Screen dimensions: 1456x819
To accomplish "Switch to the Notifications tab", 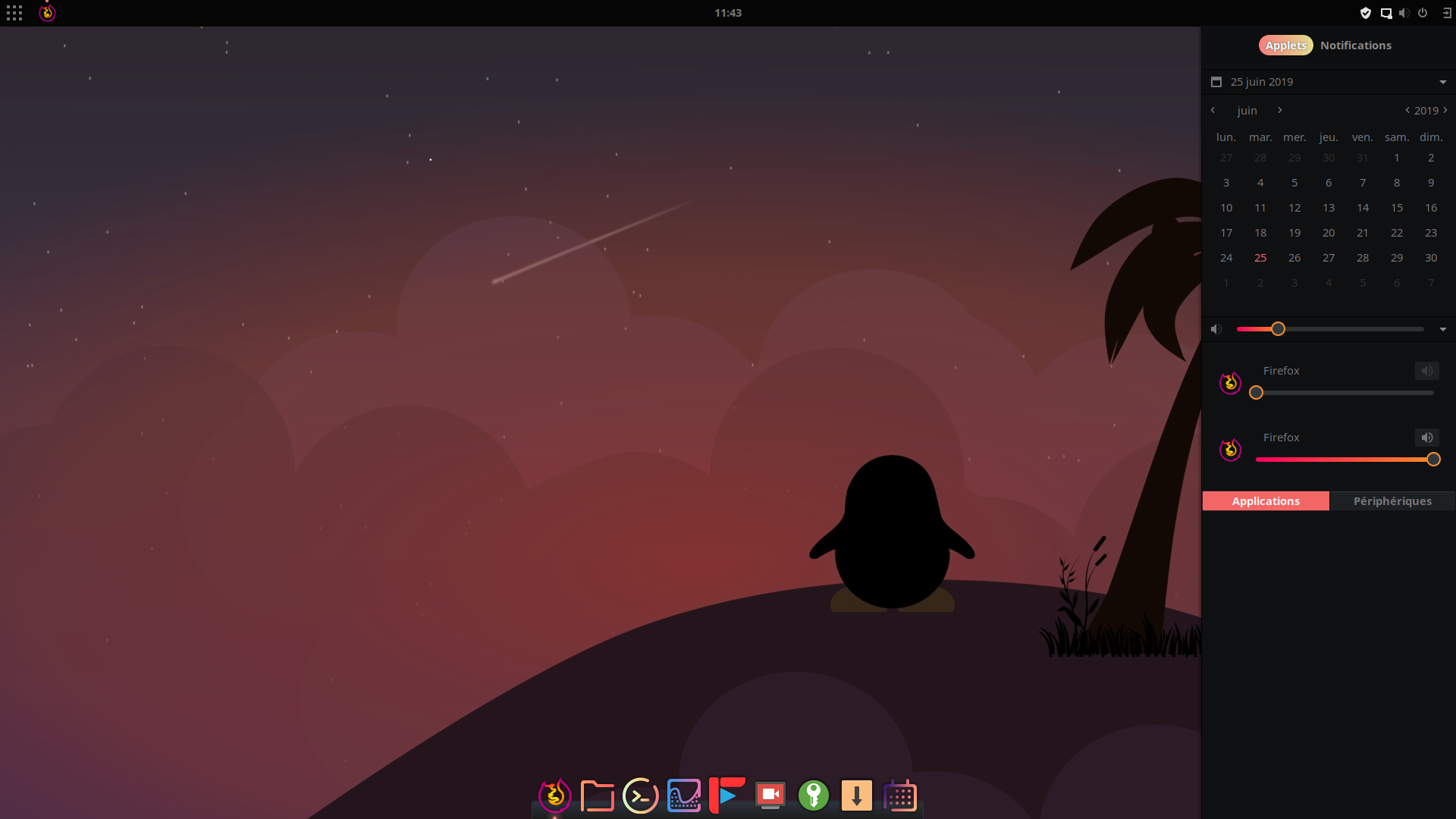I will click(x=1356, y=45).
